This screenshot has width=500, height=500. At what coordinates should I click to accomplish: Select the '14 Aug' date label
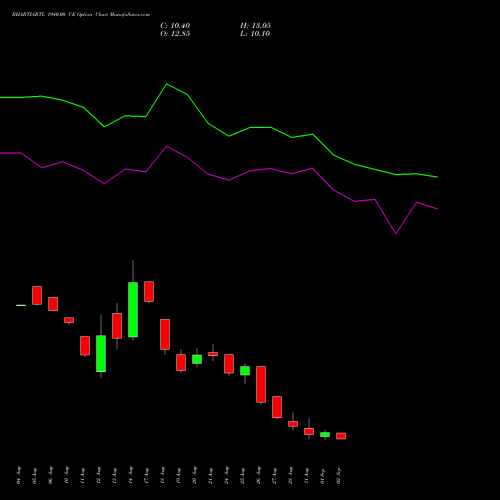131,475
